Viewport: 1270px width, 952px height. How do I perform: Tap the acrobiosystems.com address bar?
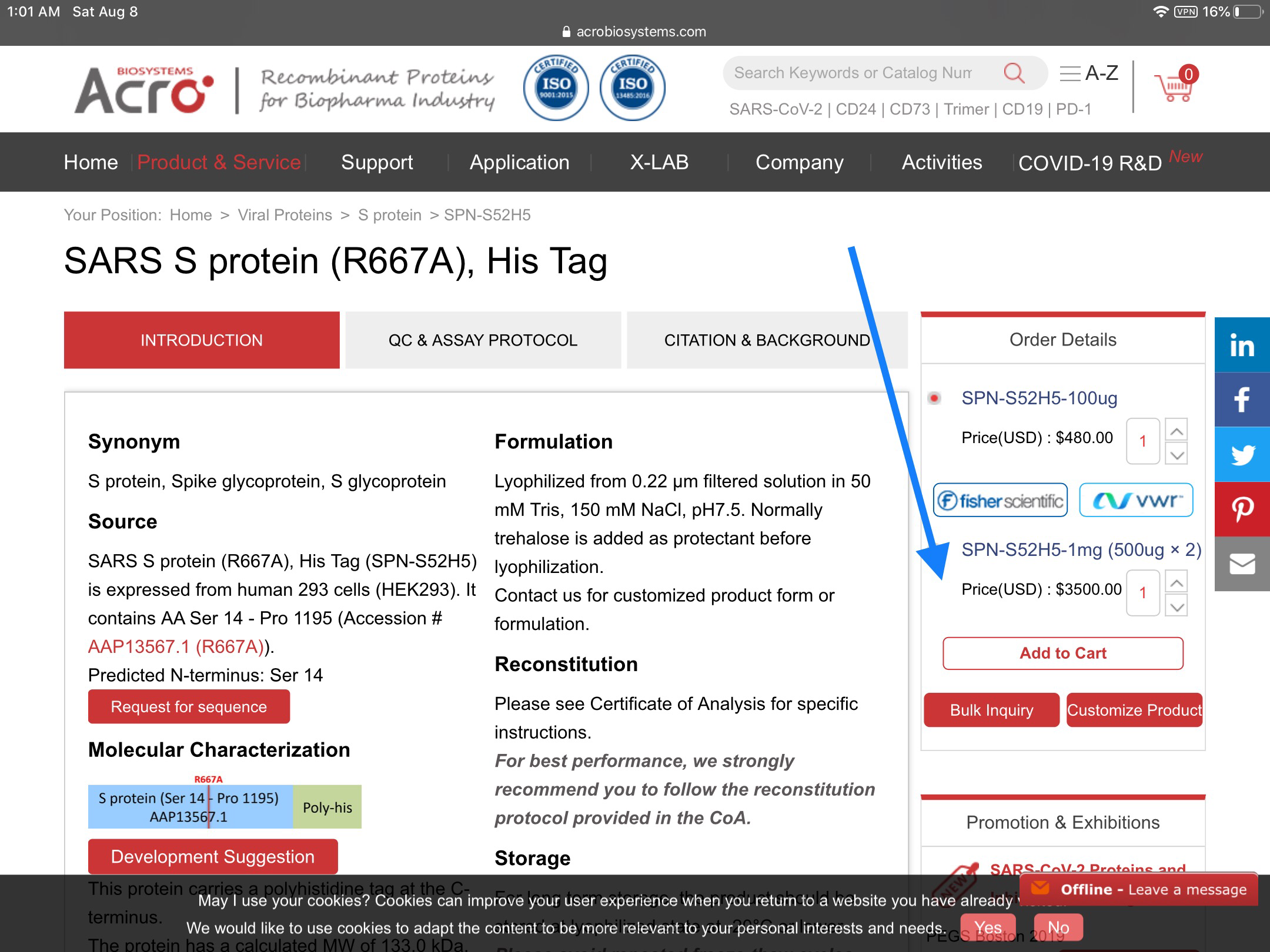(x=634, y=32)
